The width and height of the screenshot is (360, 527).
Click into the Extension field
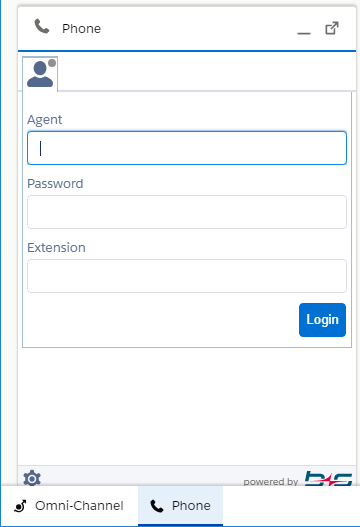pyautogui.click(x=187, y=276)
